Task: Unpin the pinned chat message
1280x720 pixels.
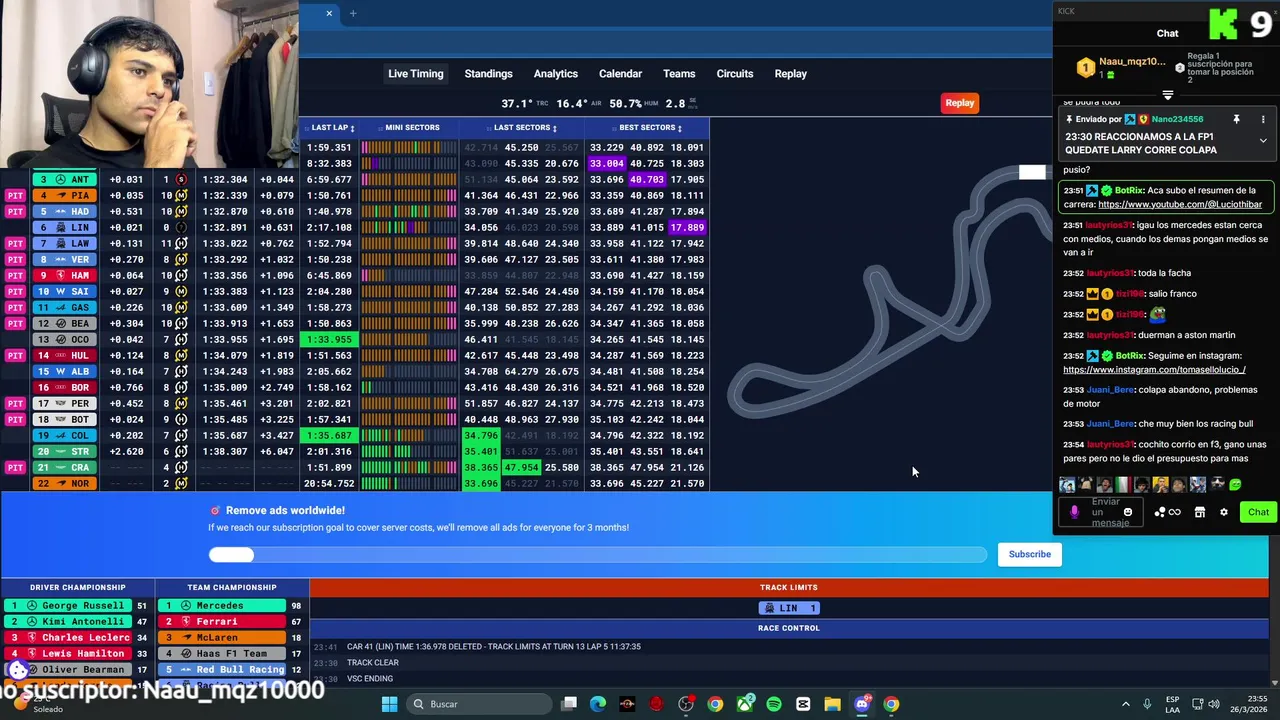Action: pyautogui.click(x=1236, y=119)
